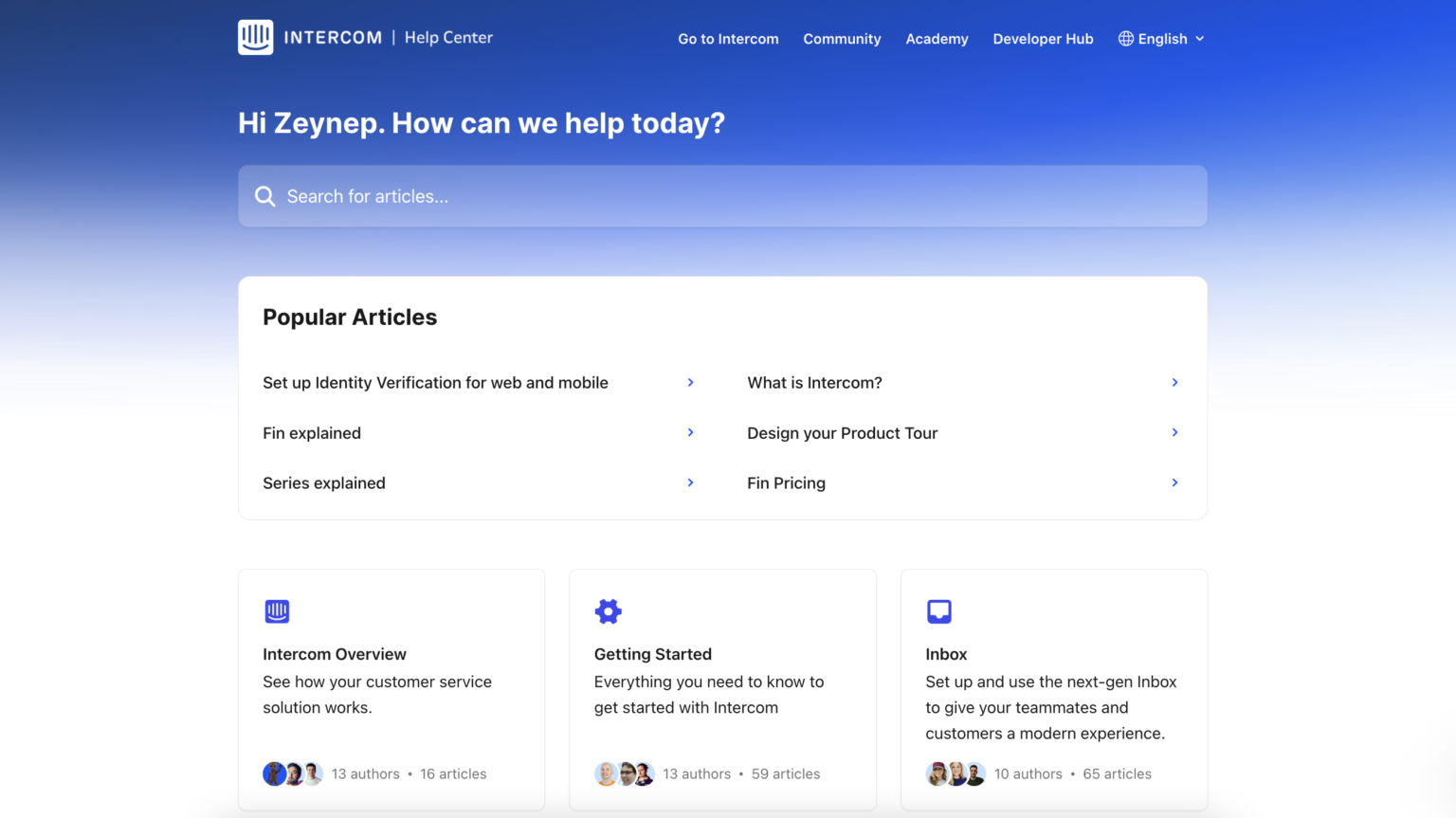
Task: Click the Intercom Overview card icon
Action: point(277,611)
